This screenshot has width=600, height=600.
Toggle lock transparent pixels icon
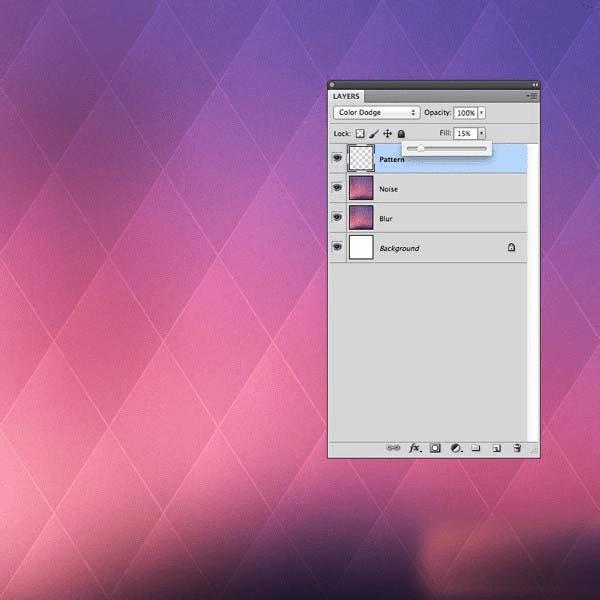point(360,134)
